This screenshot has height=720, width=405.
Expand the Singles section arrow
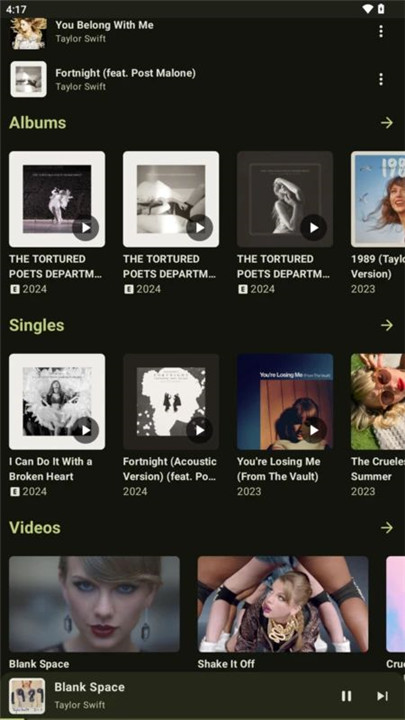tap(387, 325)
